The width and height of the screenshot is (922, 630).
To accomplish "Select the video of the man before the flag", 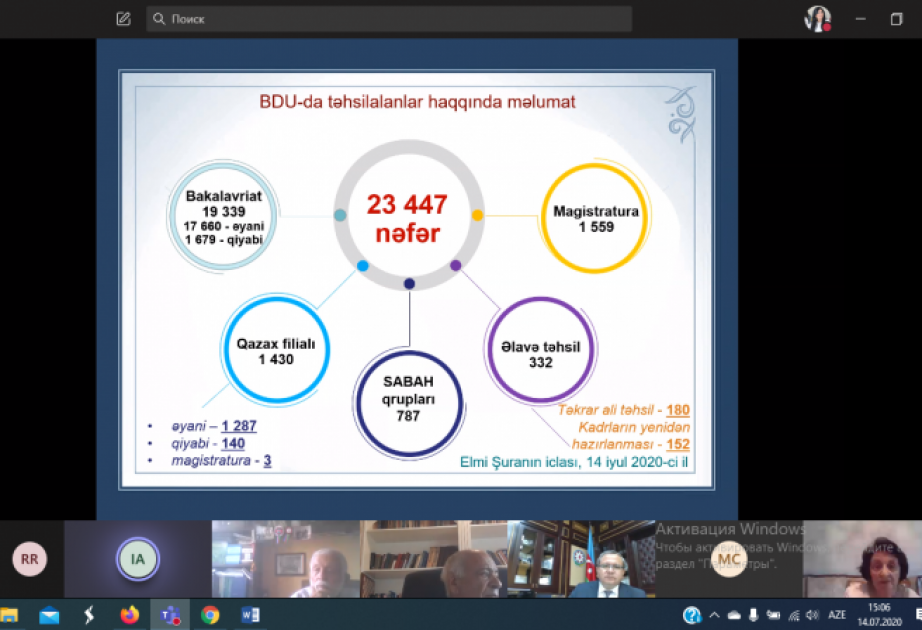I will (x=582, y=559).
